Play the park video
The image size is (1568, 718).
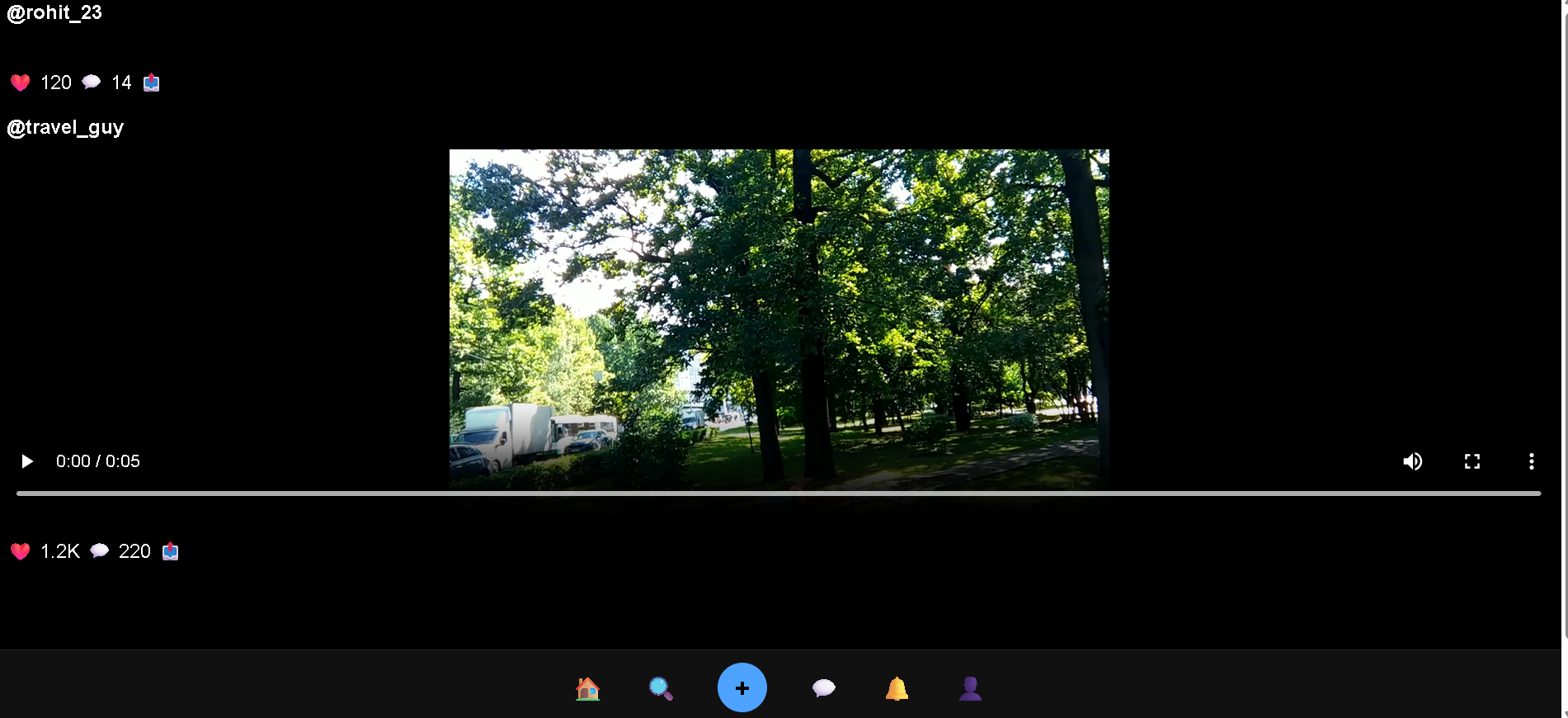27,461
